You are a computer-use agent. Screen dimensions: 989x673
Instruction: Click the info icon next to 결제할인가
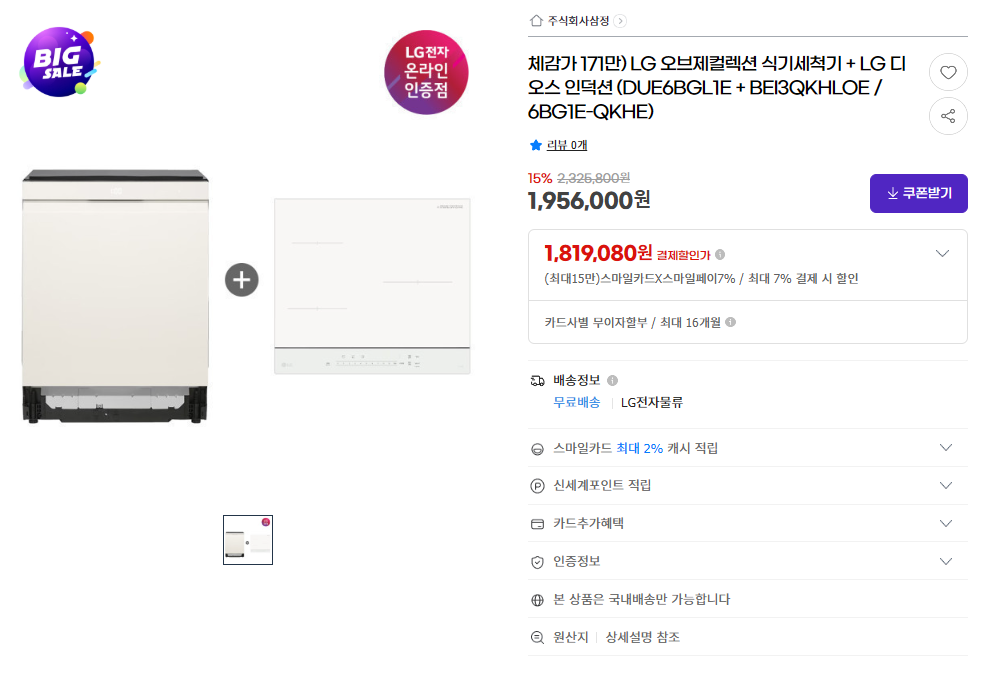tap(720, 255)
